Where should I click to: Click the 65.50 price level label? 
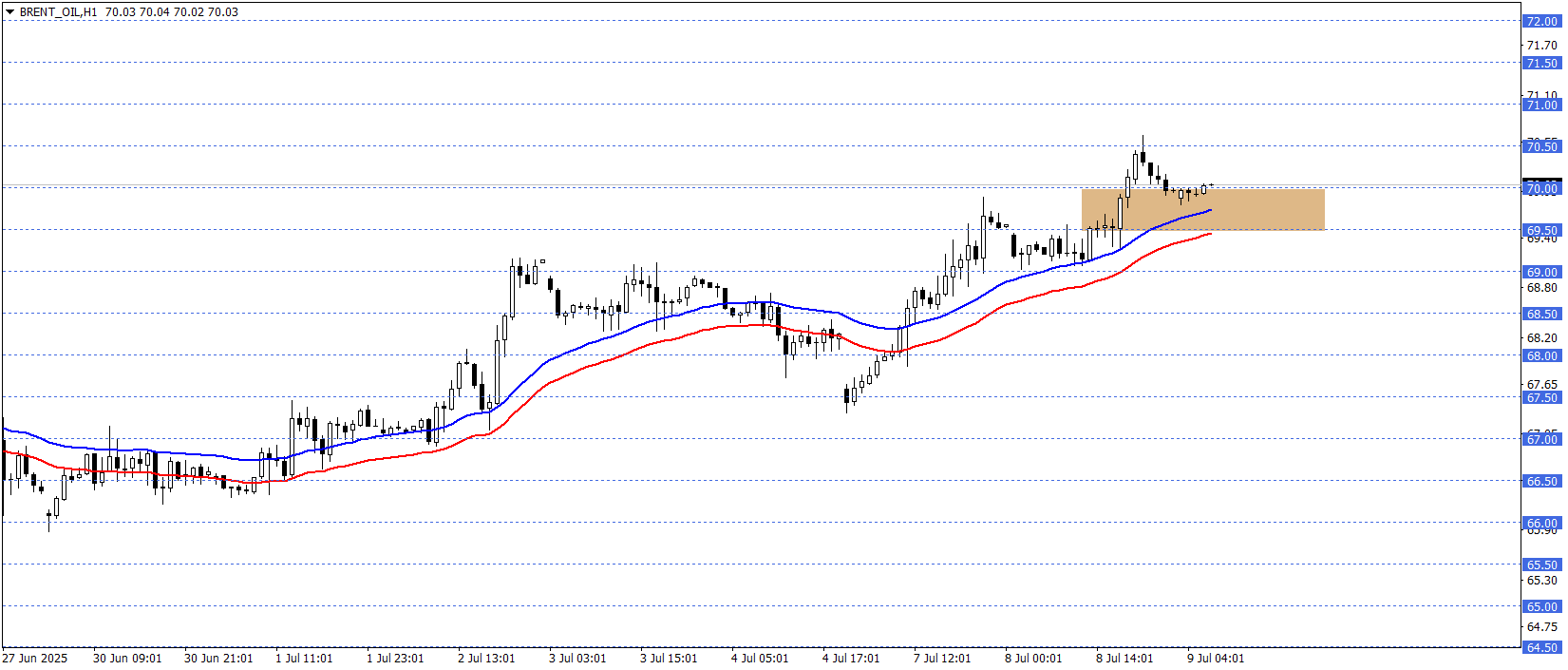click(x=1541, y=565)
